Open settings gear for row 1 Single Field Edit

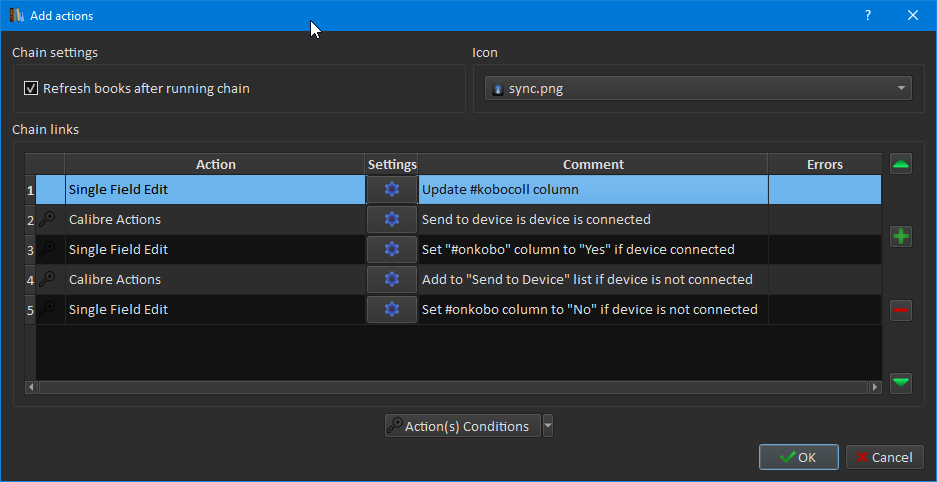(392, 190)
